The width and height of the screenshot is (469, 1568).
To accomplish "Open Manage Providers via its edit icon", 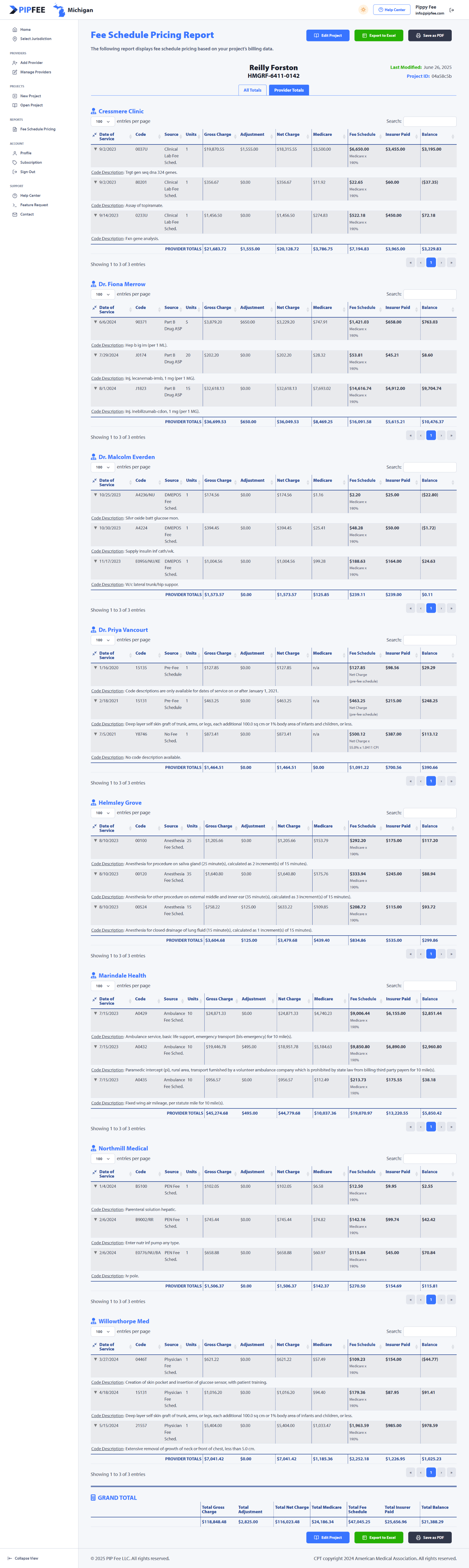I will [15, 73].
